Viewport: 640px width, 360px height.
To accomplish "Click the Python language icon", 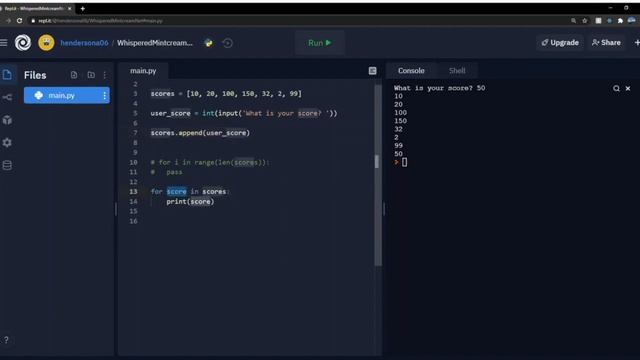I will (x=209, y=43).
